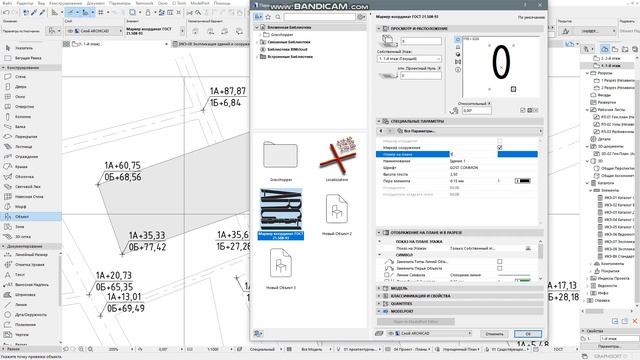Collapse 'Специальные параметры' section
640x360 pixels.
pos(379,121)
